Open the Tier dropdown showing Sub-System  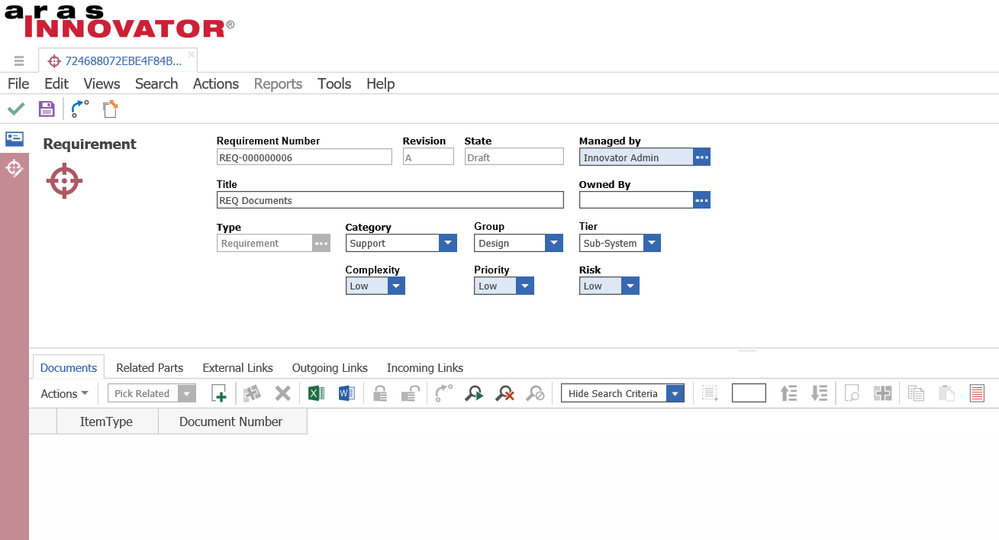(651, 243)
